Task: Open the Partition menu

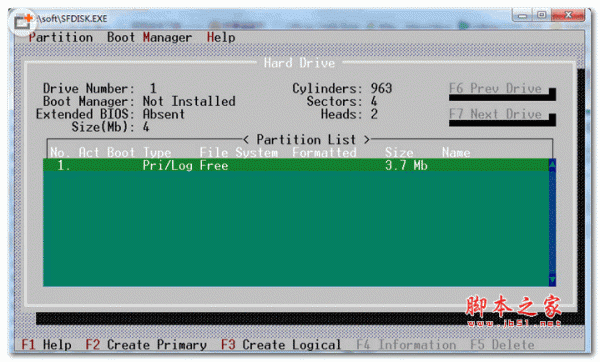Action: point(60,38)
